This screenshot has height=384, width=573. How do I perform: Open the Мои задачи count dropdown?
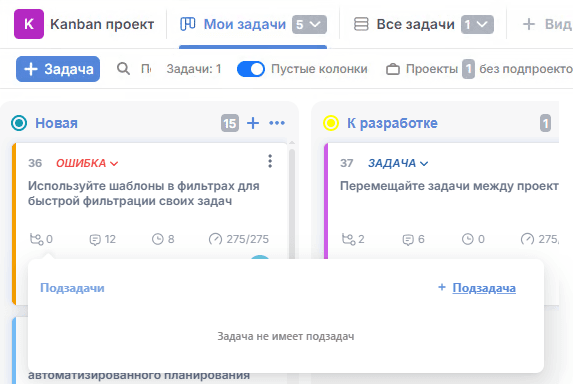click(x=309, y=24)
